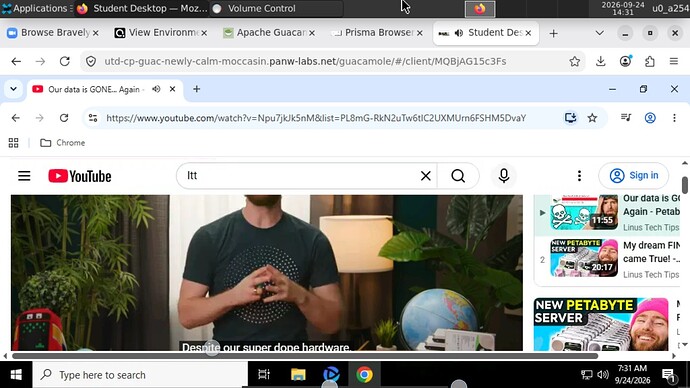690x388 pixels.
Task: Open the Firefox account icon
Action: tap(625, 62)
